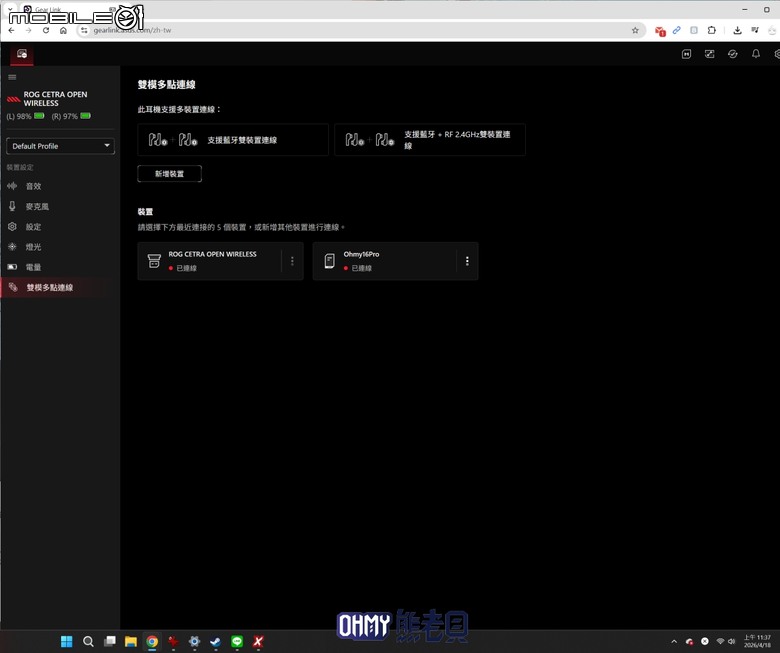Click the ROG CETRA OPEN WIRELESS sidebar title
Image resolution: width=780 pixels, height=653 pixels.
pos(55,98)
